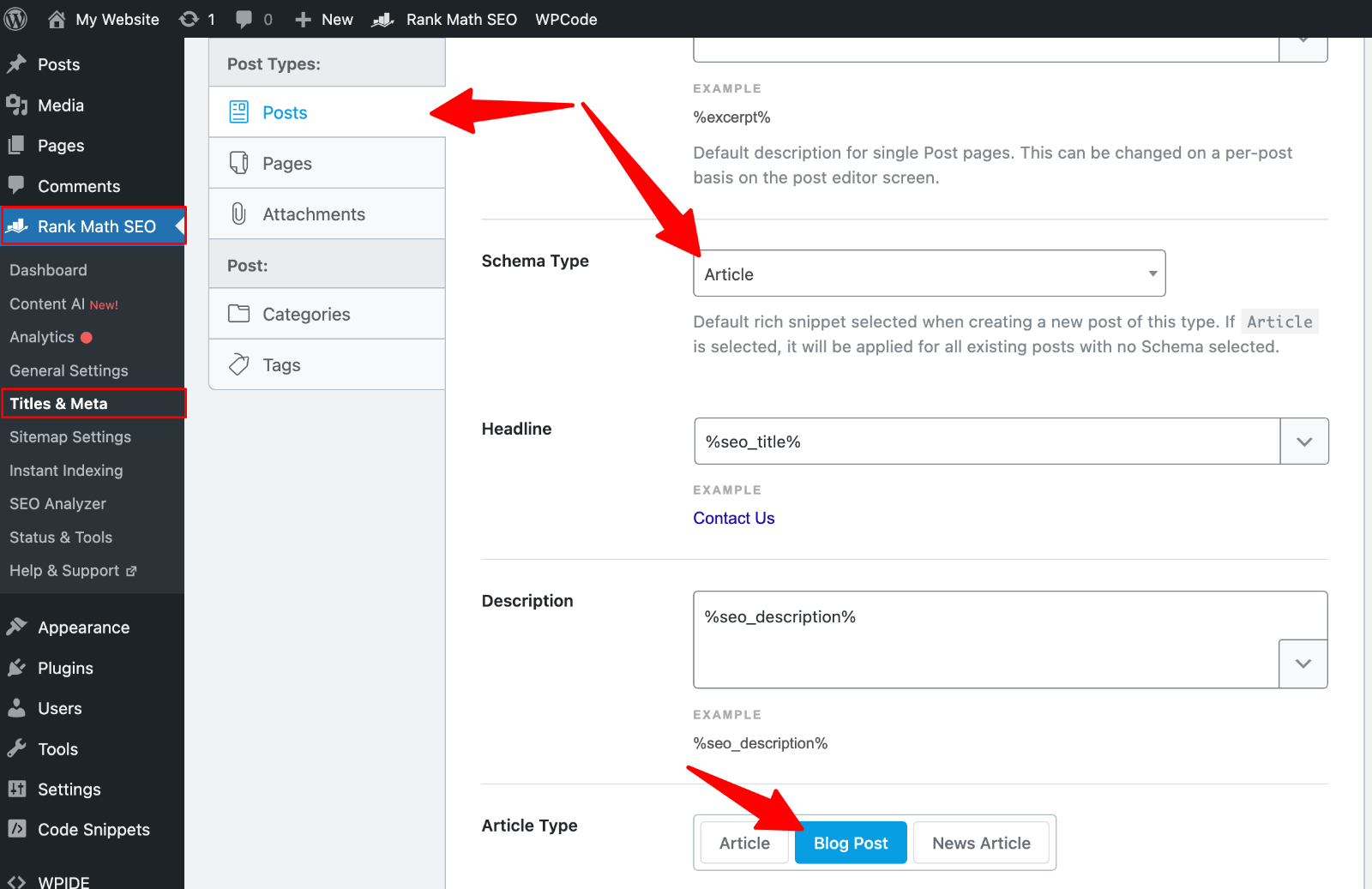Click the Appearance paintbrush icon
The height and width of the screenshot is (889, 1372).
click(x=16, y=628)
